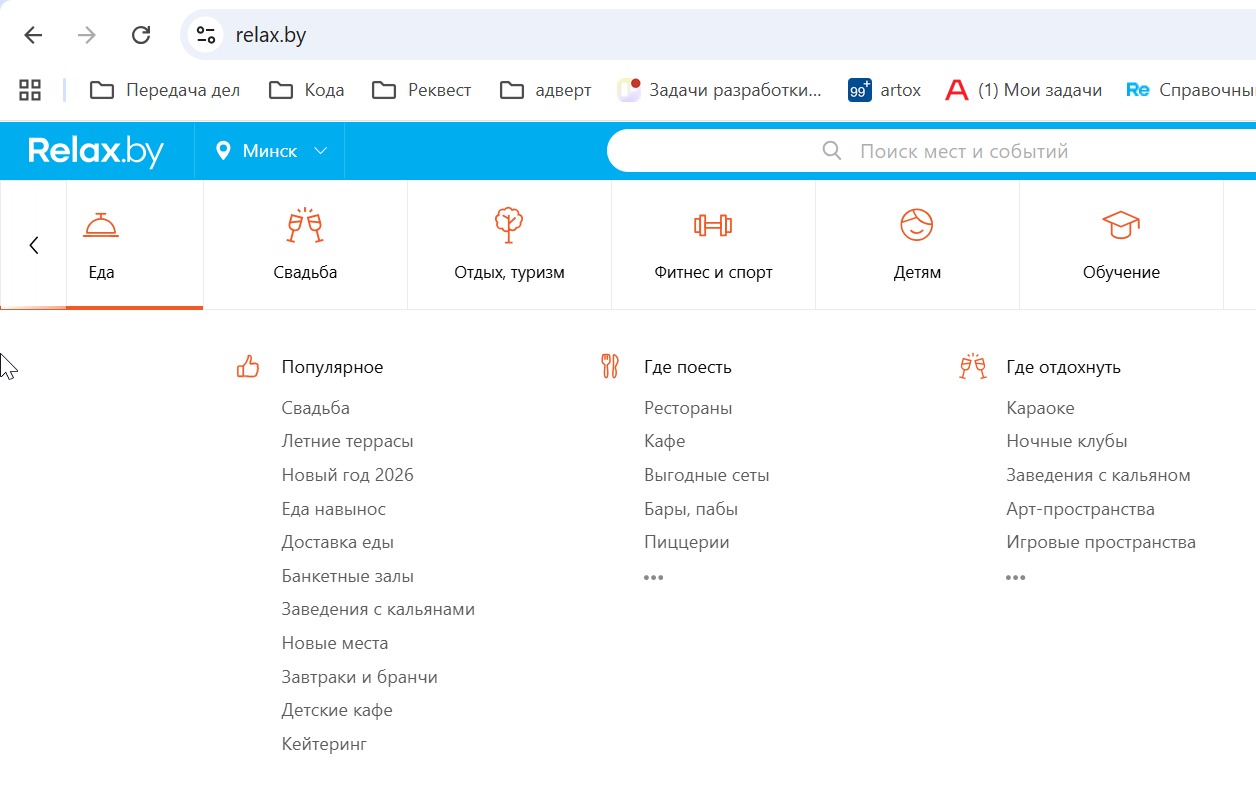Open the Минск city dropdown
The image size is (1256, 810).
pos(271,151)
